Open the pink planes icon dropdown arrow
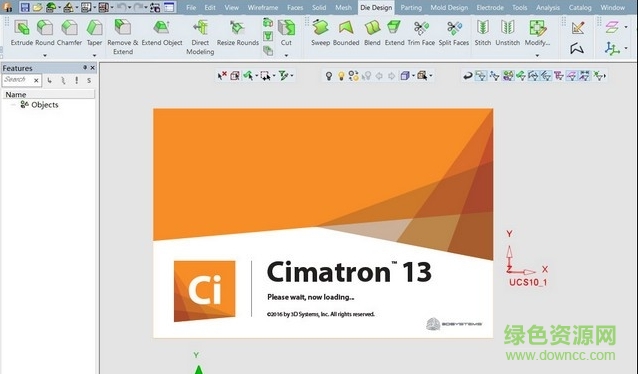The width and height of the screenshot is (639, 374). (x=626, y=27)
